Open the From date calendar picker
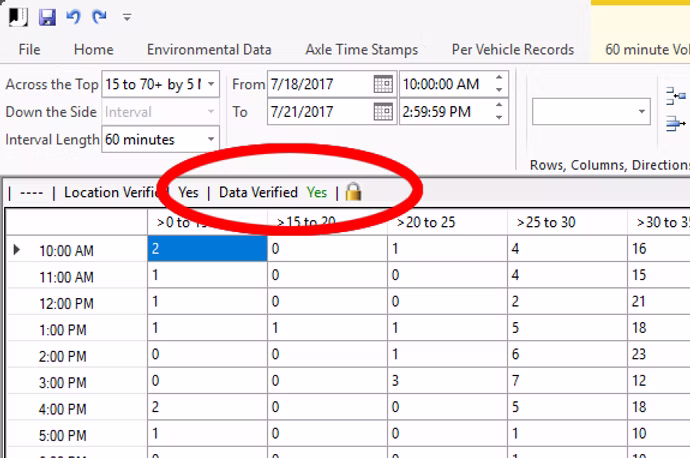Image resolution: width=690 pixels, height=458 pixels. click(383, 84)
